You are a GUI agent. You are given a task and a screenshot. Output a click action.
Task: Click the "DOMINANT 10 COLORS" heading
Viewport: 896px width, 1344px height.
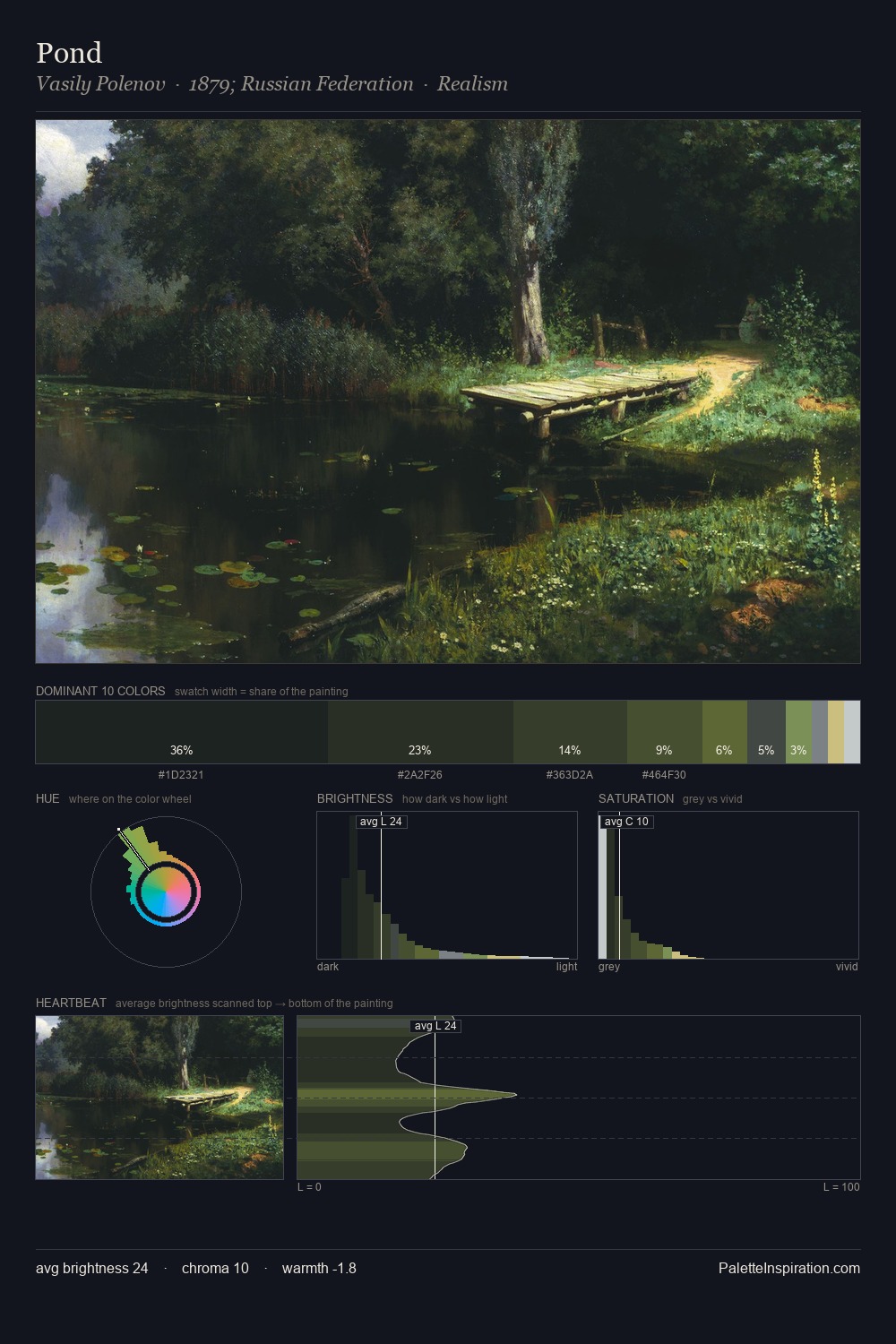tap(100, 691)
